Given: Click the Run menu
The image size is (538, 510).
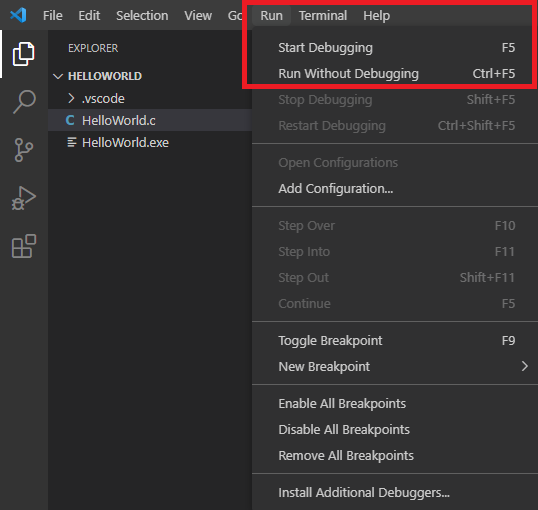Looking at the screenshot, I should (271, 15).
